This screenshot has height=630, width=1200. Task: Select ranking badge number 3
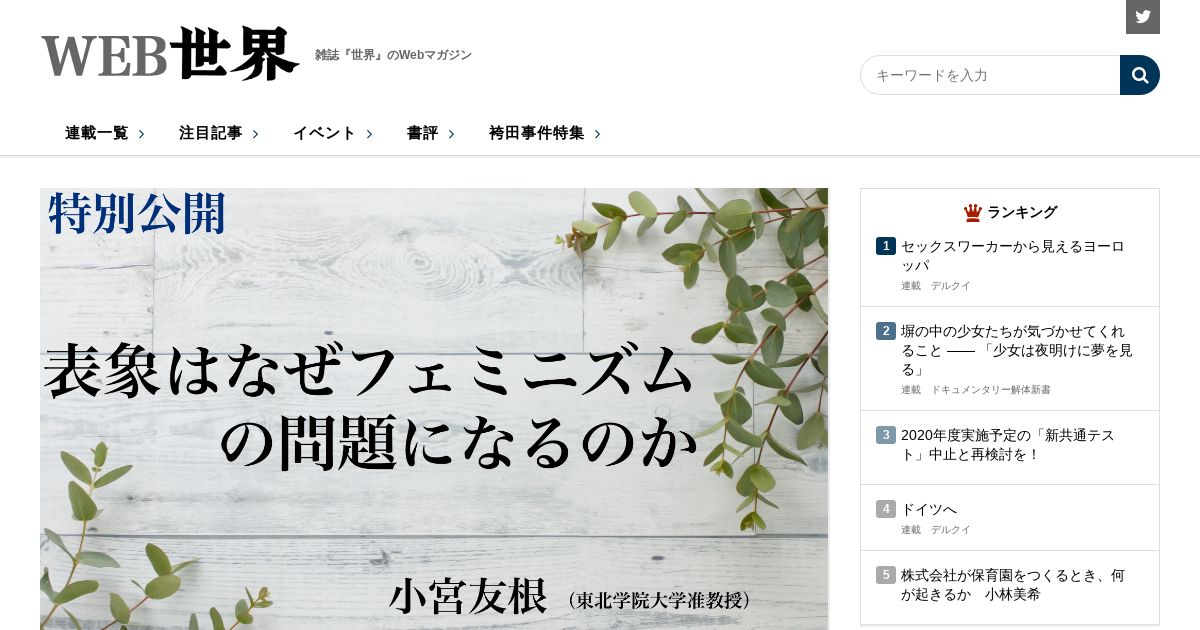coord(886,435)
